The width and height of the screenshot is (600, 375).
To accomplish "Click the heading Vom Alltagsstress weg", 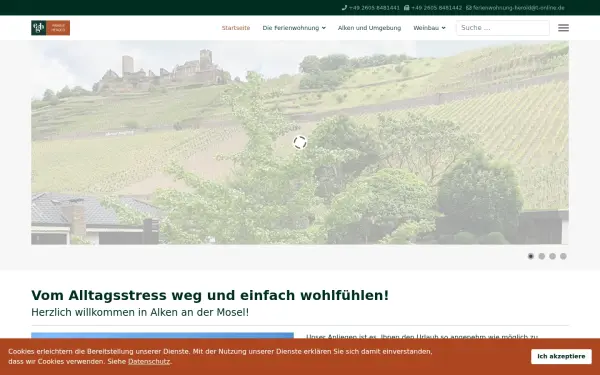I will click(210, 295).
